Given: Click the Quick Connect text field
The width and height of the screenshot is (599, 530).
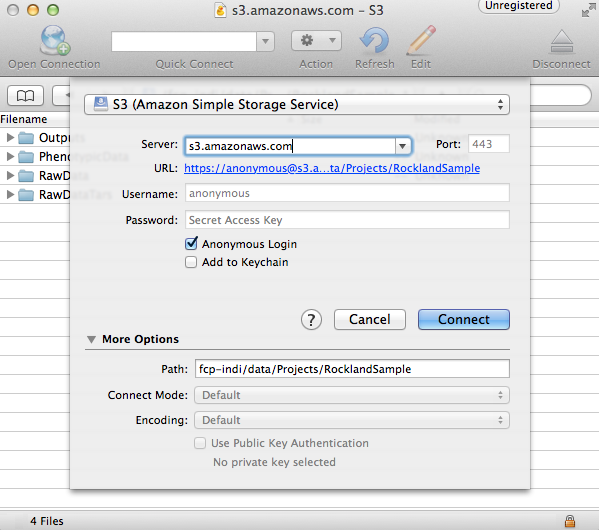Looking at the screenshot, I should point(184,41).
